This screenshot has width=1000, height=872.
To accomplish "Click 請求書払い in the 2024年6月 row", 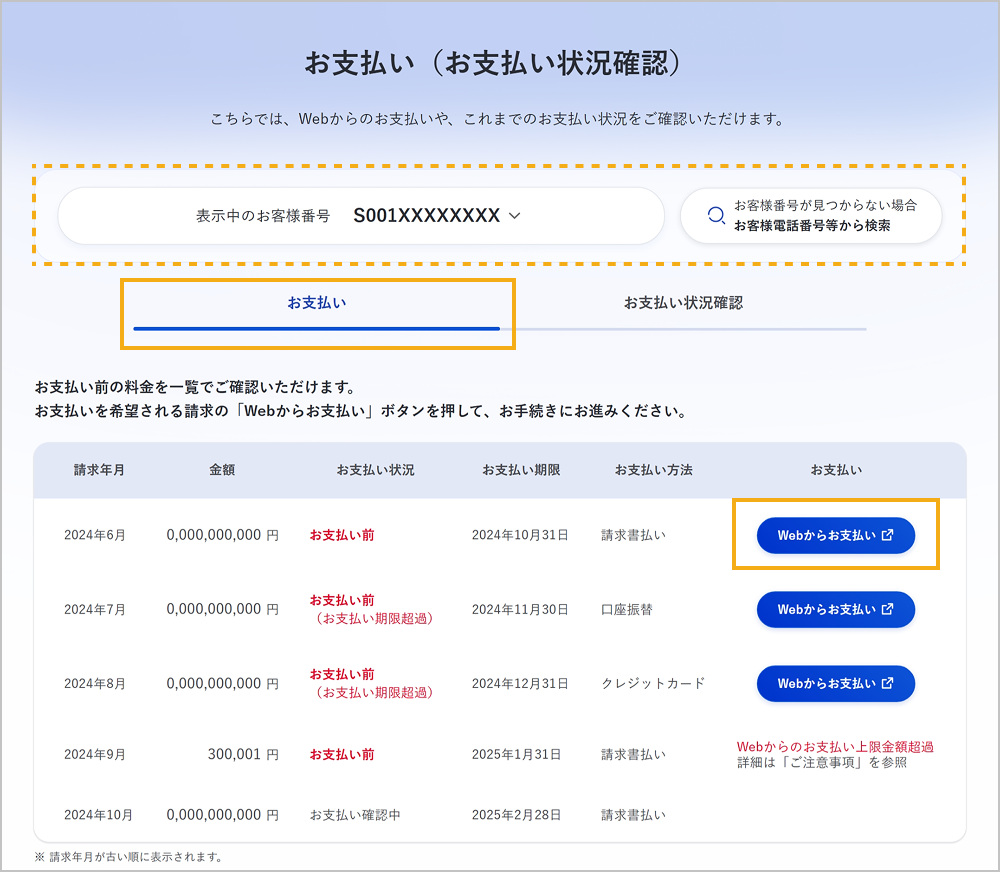I will click(633, 535).
